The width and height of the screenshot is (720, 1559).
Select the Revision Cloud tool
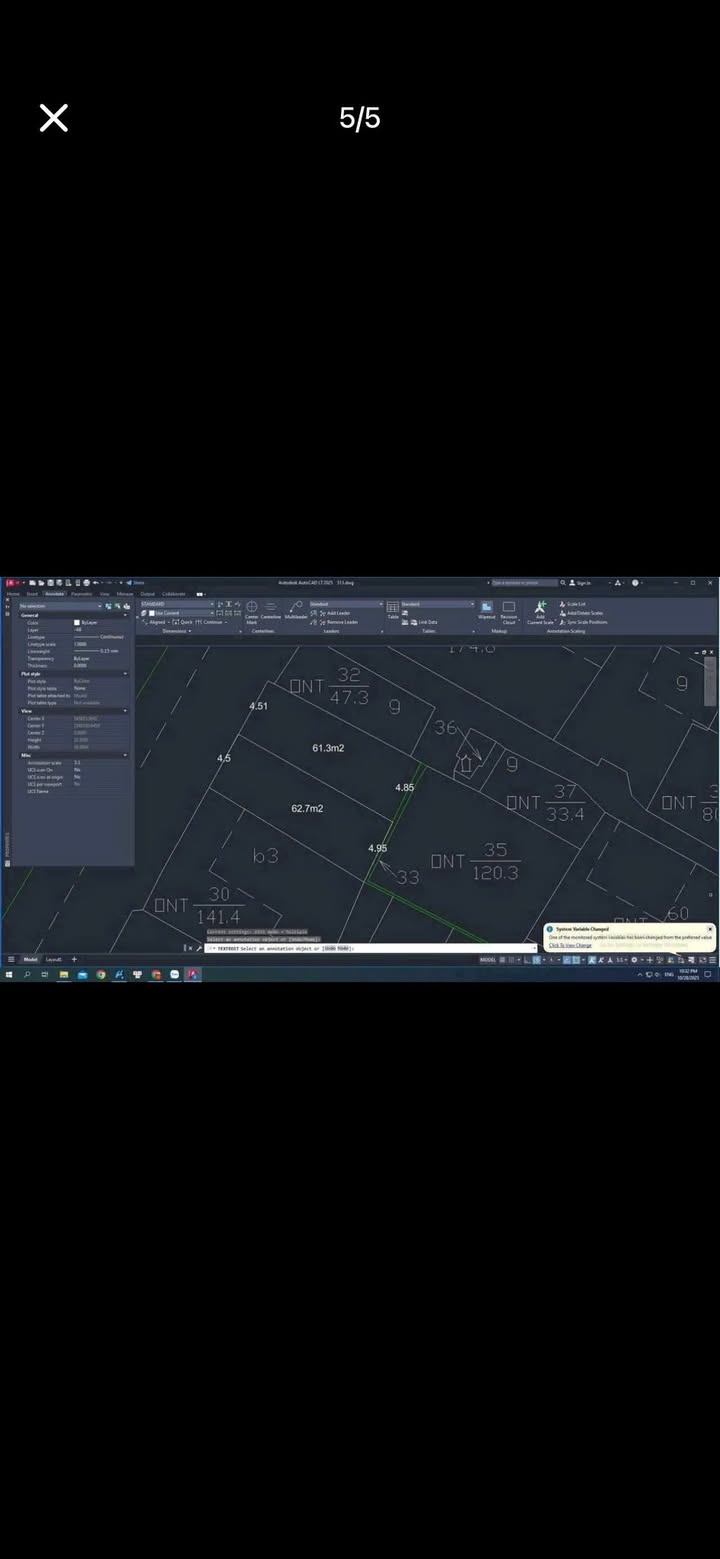pyautogui.click(x=509, y=610)
